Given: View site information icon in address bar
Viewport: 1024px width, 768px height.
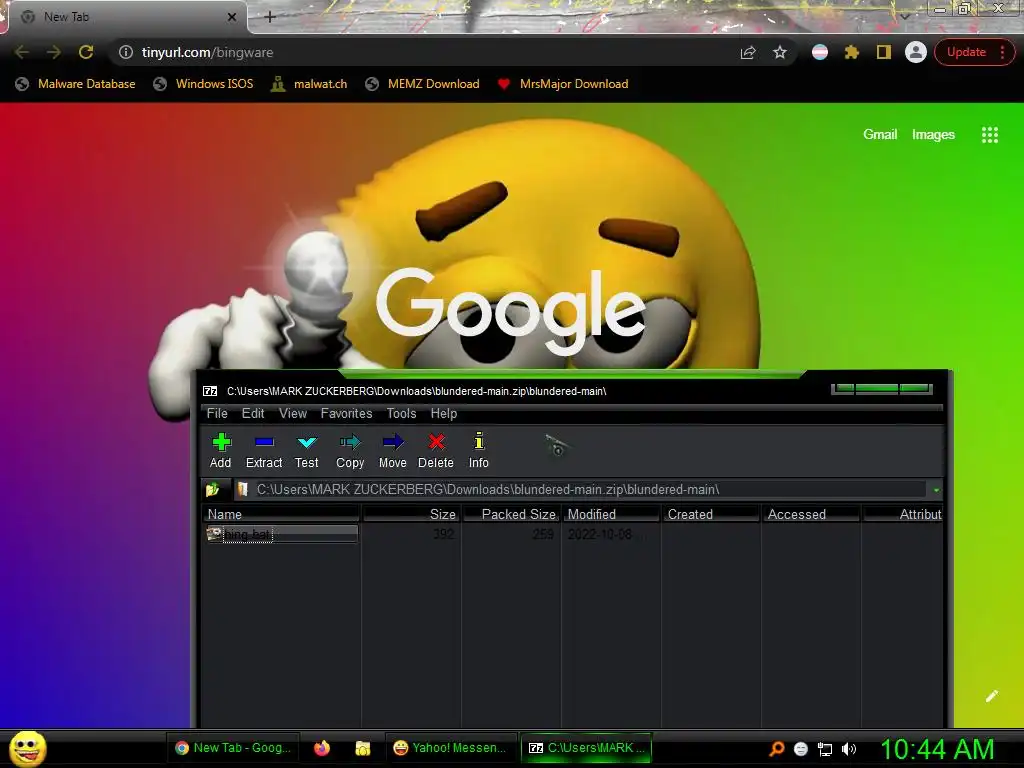Looking at the screenshot, I should [x=125, y=52].
